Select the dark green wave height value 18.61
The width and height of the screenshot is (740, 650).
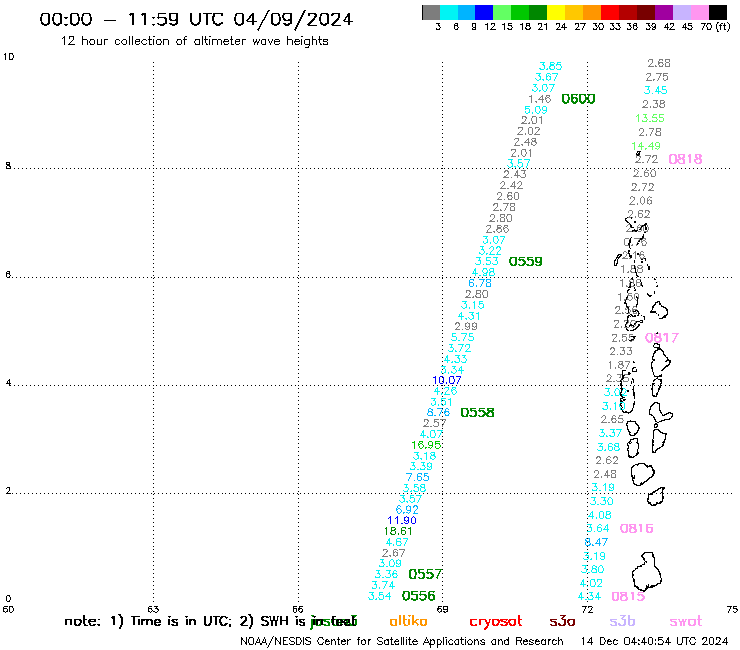point(398,531)
